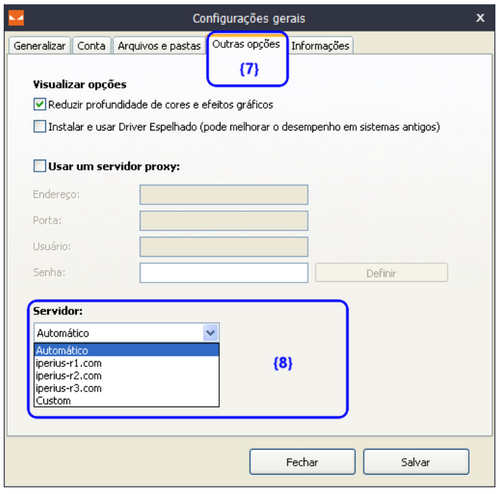Go to the Arquivos e pastas tab
500x494 pixels.
point(159,46)
